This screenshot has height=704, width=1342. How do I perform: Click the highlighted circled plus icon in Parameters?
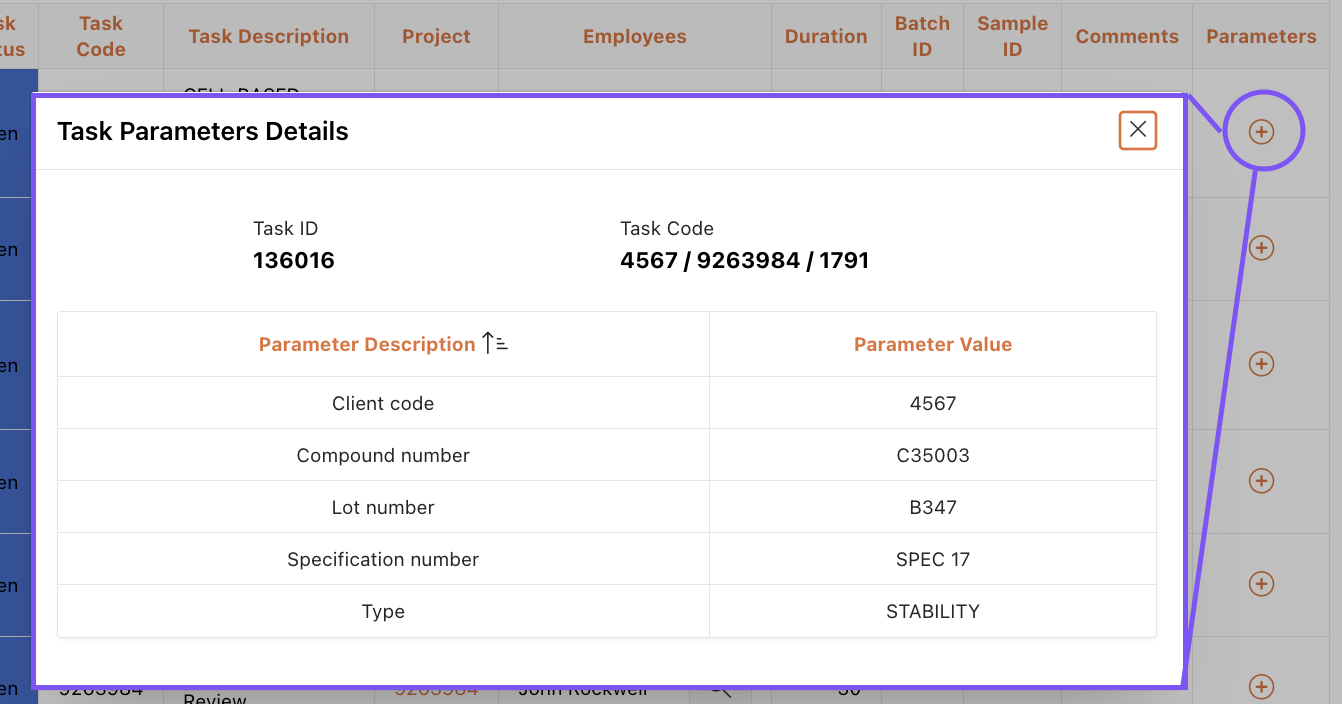[1262, 131]
